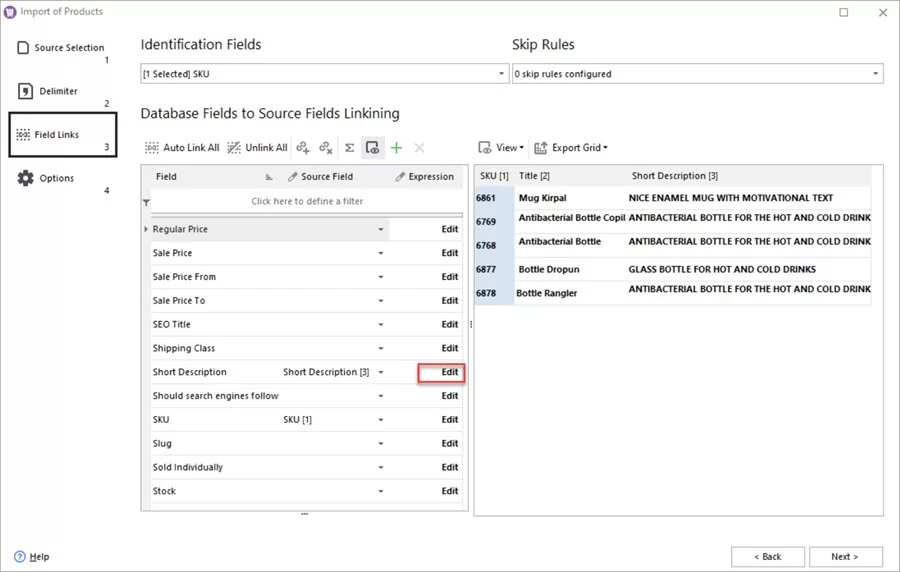Open the Options step with gear icon
The height and width of the screenshot is (572, 900).
(56, 178)
